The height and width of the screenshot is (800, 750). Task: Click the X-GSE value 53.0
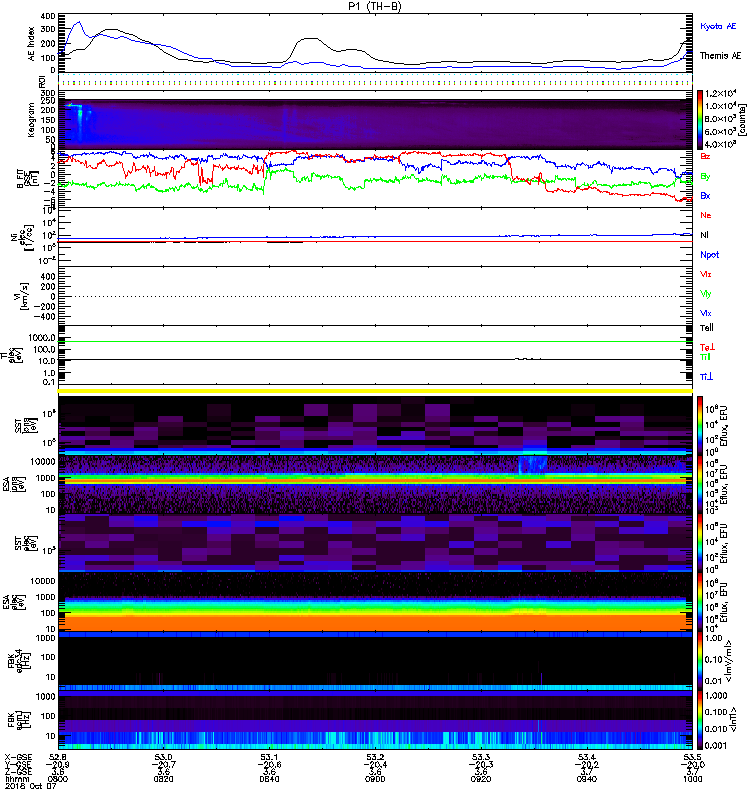tap(163, 757)
